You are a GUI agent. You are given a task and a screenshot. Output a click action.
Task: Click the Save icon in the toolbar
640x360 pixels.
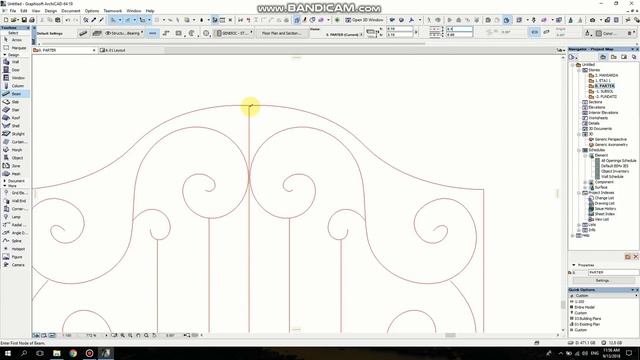click(x=24, y=20)
